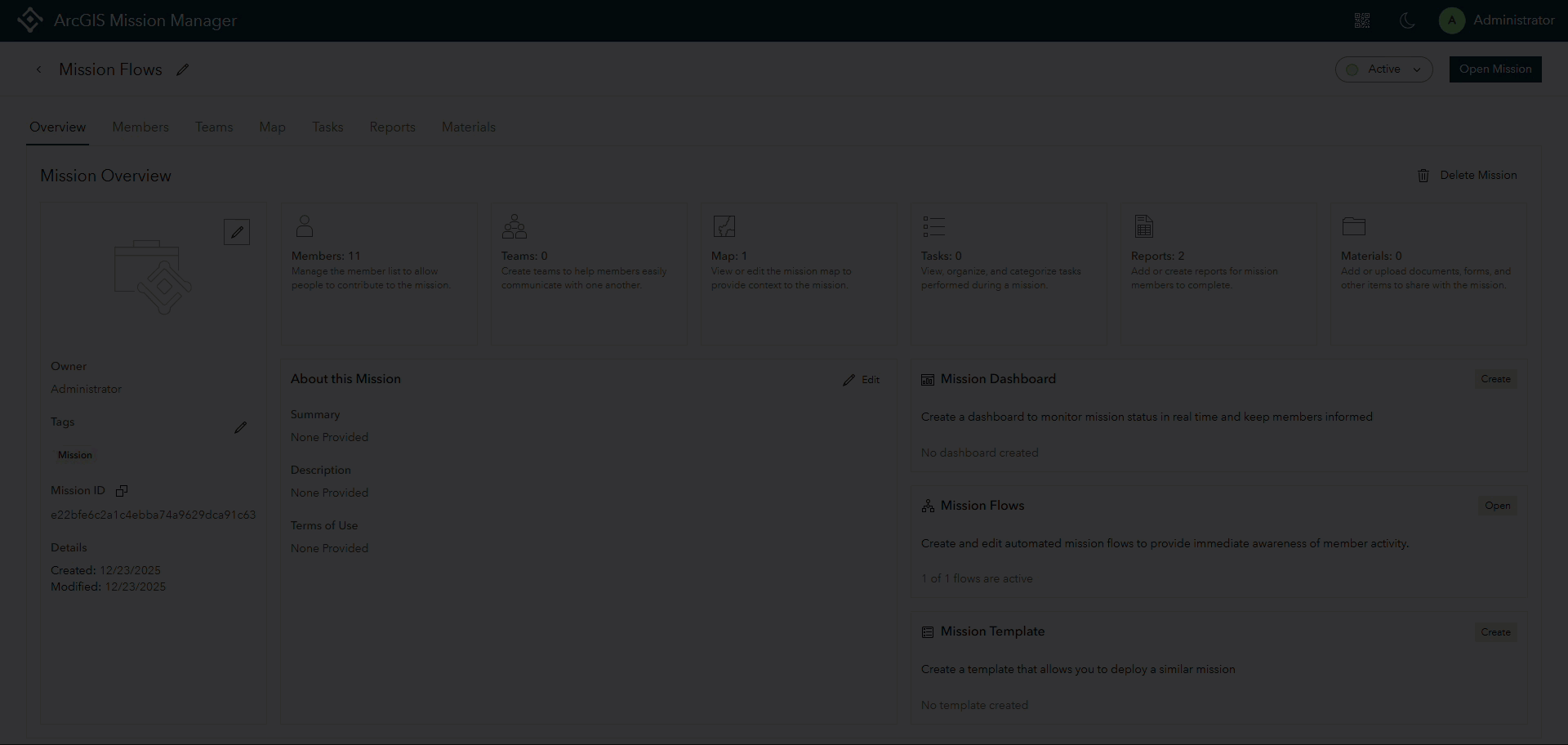Image resolution: width=1568 pixels, height=745 pixels.
Task: Open the QR code icon in header
Action: tap(1362, 20)
